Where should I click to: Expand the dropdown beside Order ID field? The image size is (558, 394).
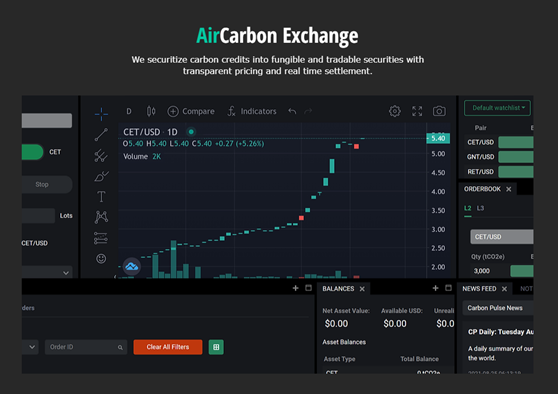pos(31,347)
